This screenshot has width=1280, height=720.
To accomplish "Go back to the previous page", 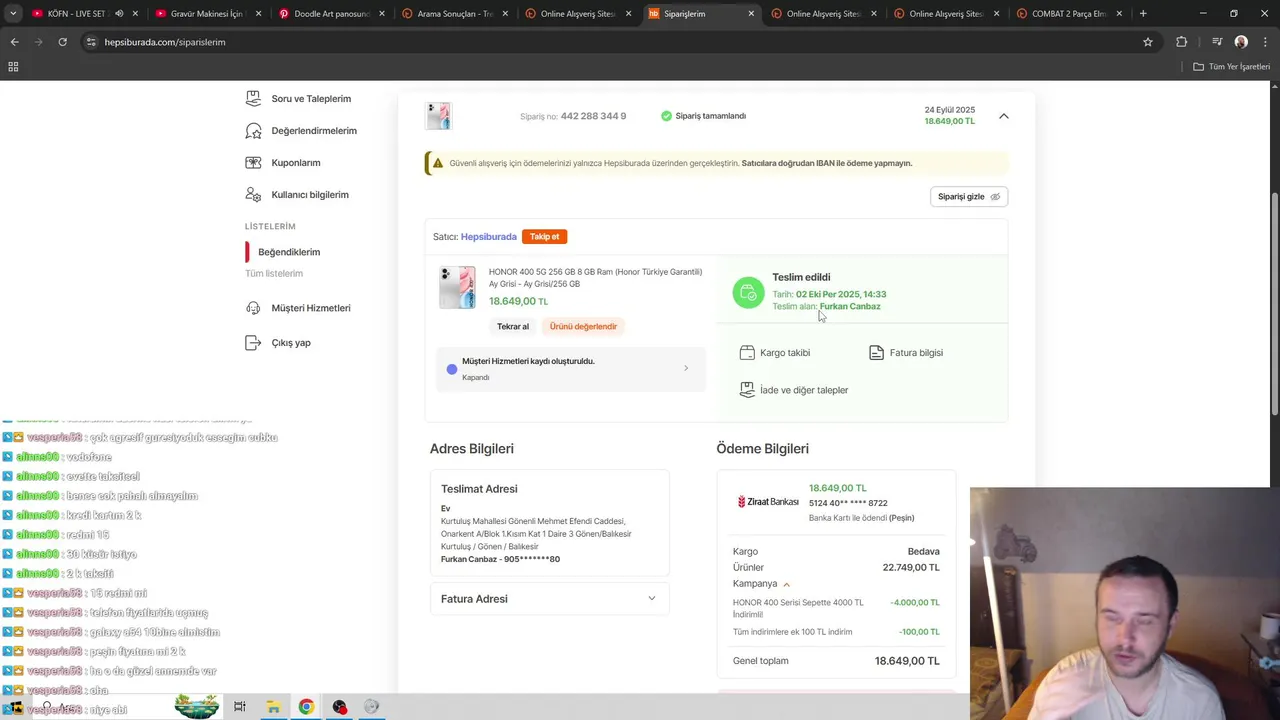I will click(x=14, y=42).
